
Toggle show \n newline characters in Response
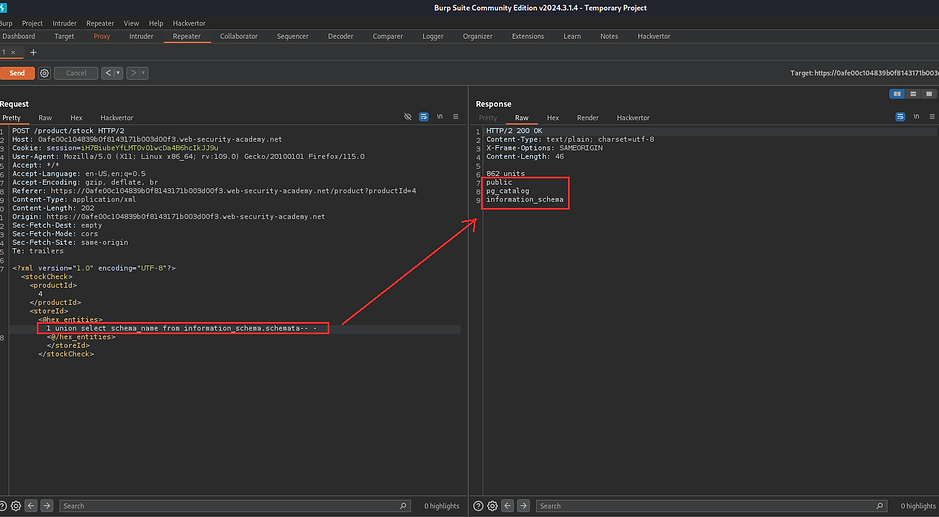click(x=916, y=117)
